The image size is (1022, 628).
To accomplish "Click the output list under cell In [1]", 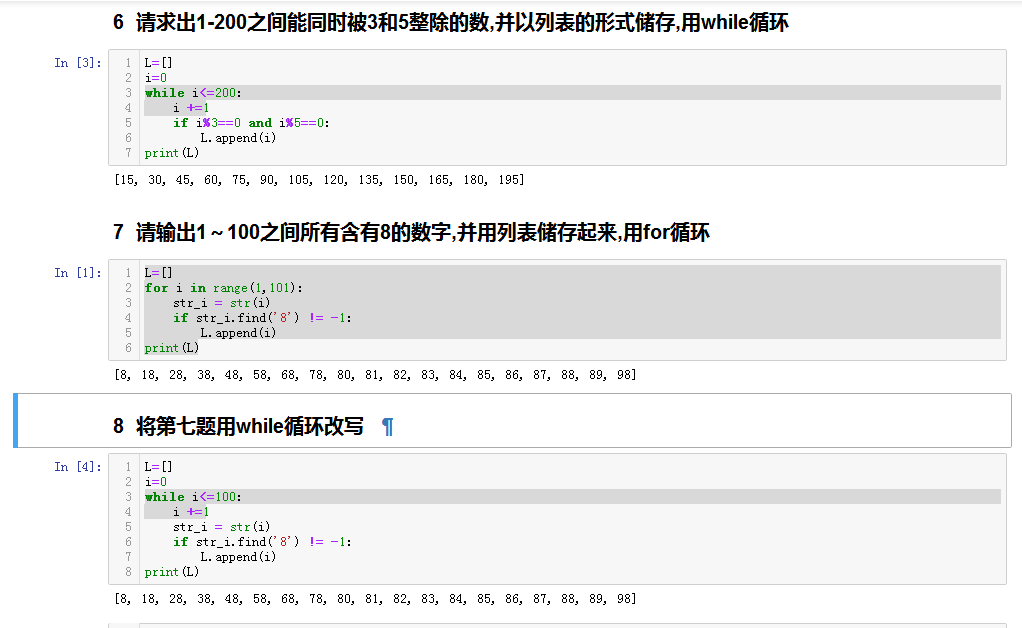I will (x=375, y=375).
